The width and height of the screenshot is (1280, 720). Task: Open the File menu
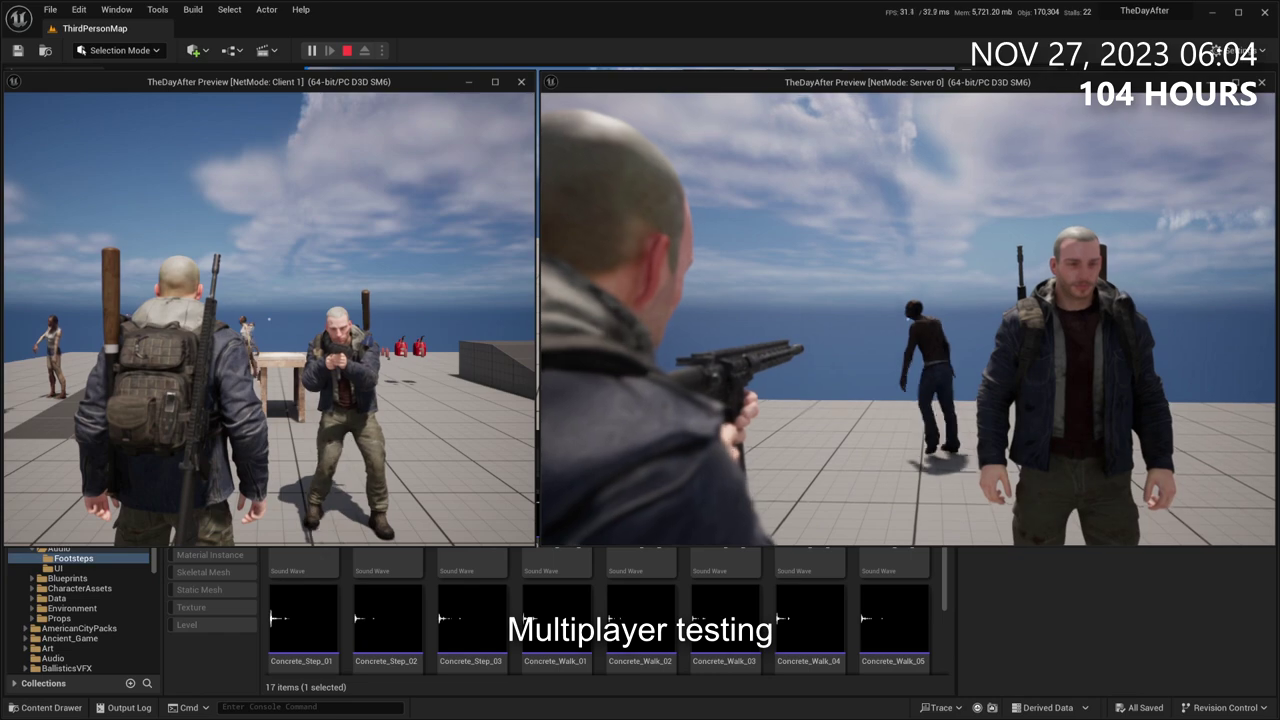pyautogui.click(x=50, y=9)
